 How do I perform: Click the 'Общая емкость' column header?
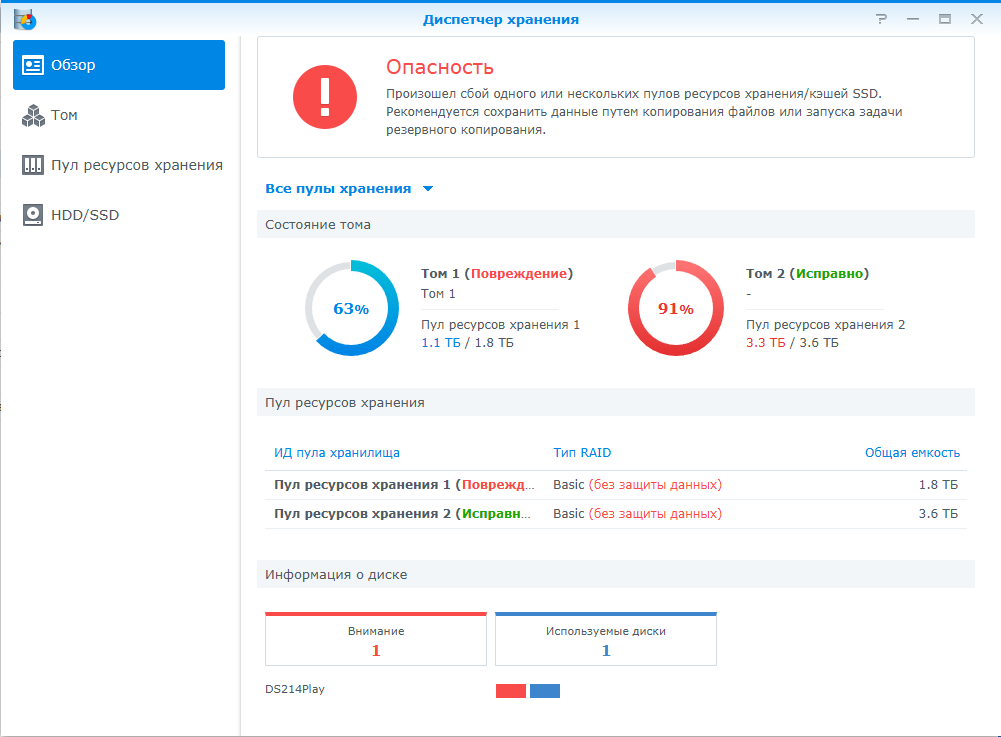click(x=911, y=453)
